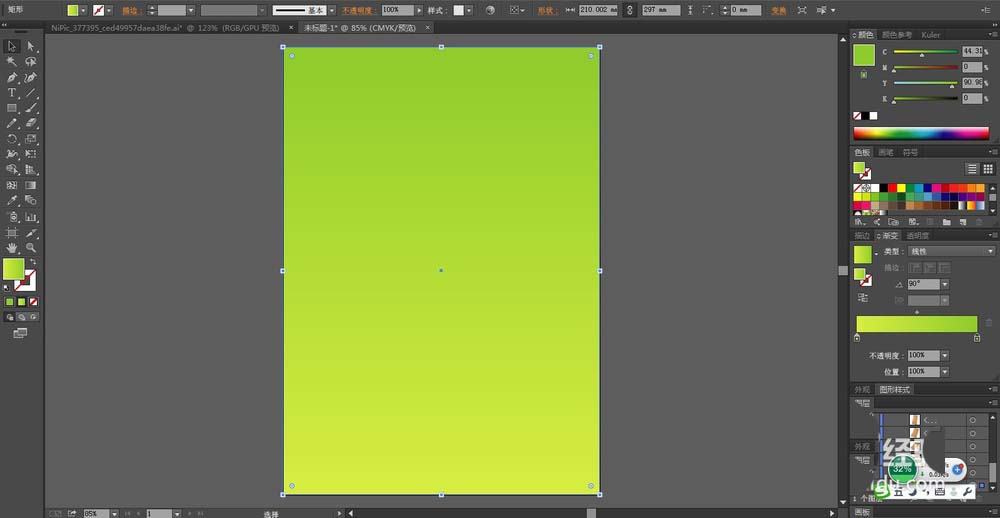The image size is (1000, 518).
Task: Select the Rectangle tool
Action: (x=11, y=108)
